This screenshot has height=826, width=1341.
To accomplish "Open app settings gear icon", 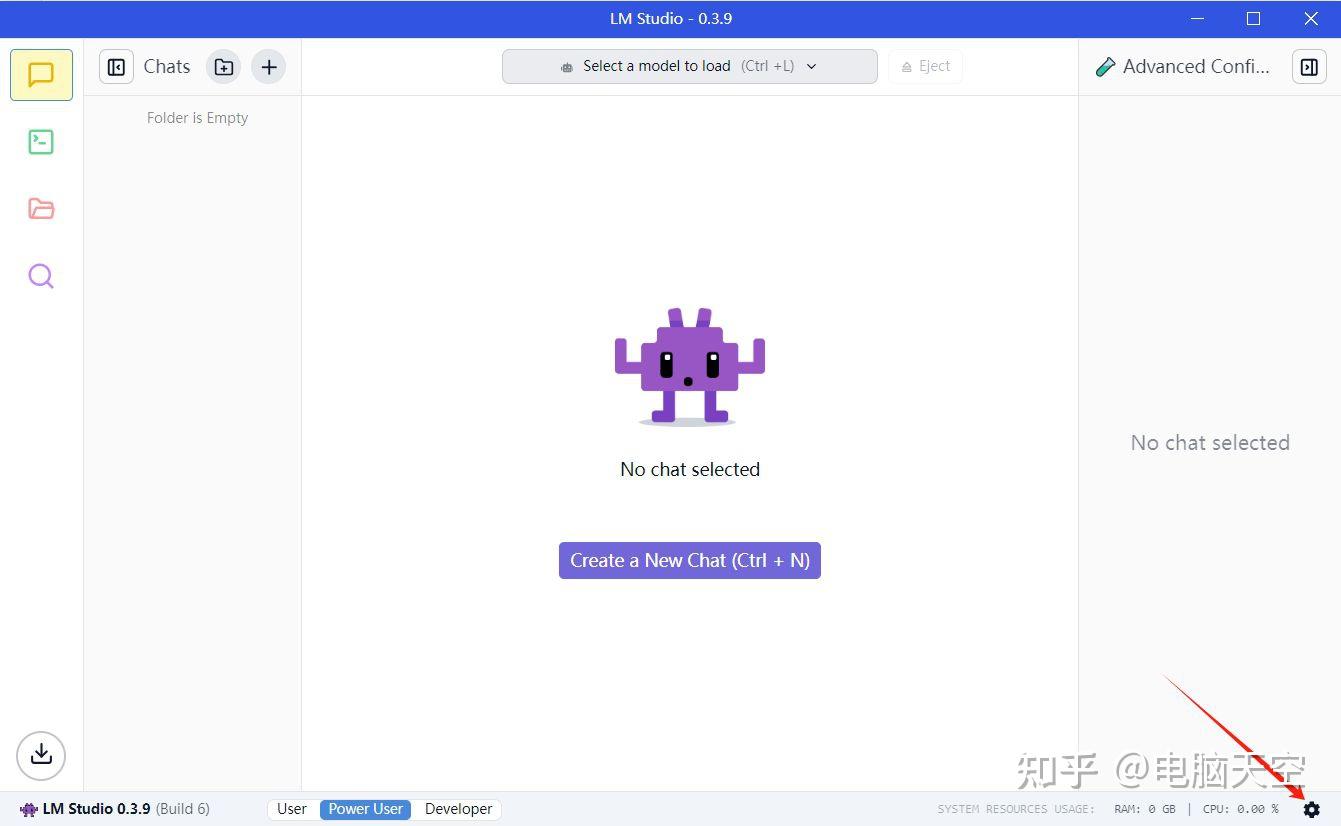I will pos(1312,810).
